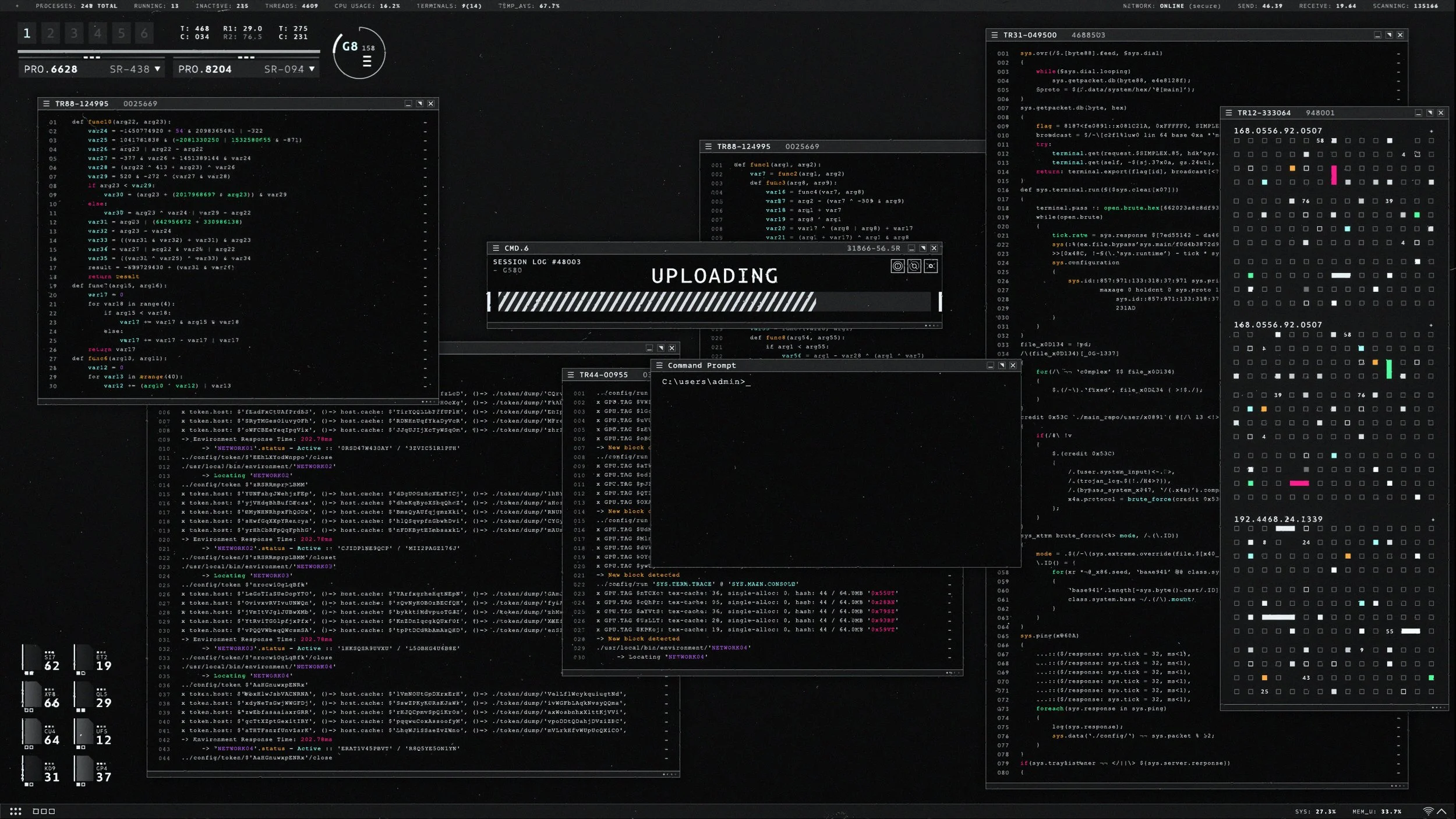Click the first target icon under CMD.6

897,266
